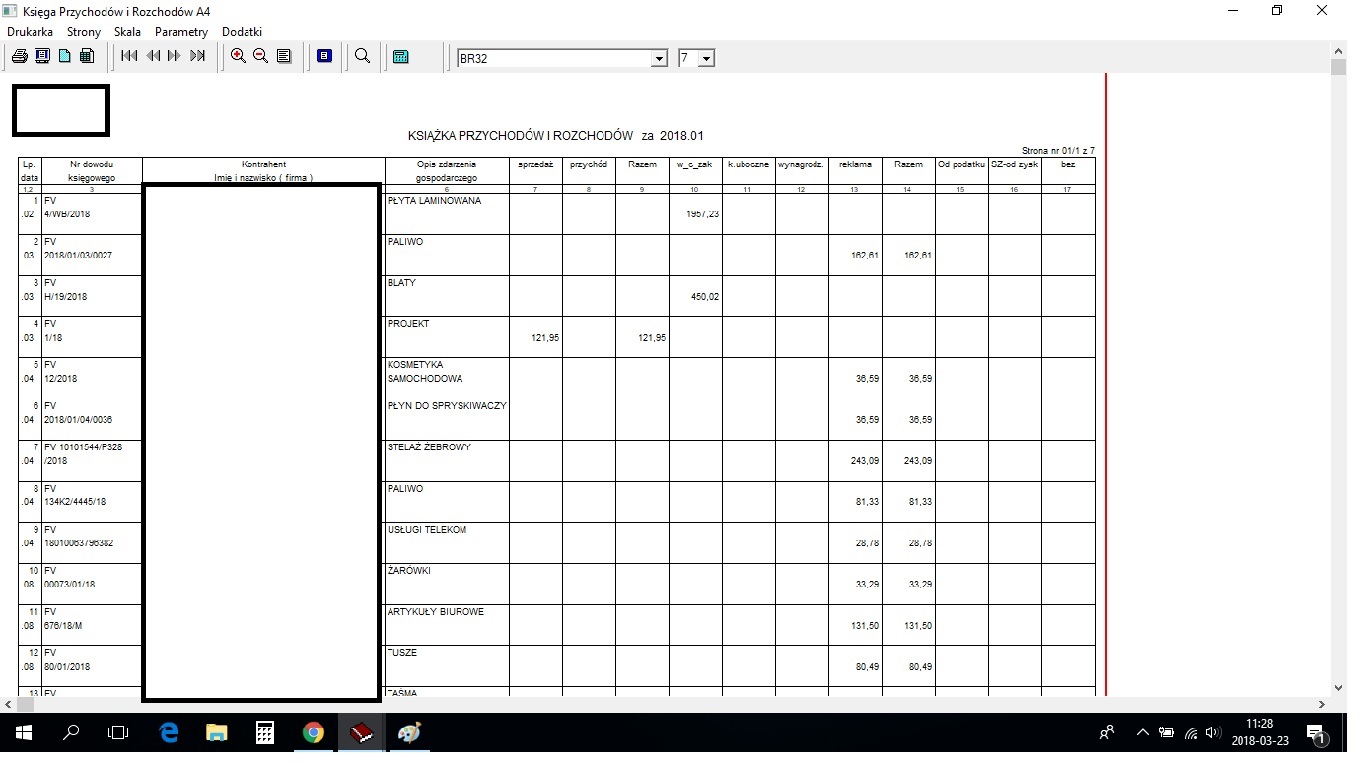Open the dropdown showing value 7
Viewport: 1366px width, 768px height.
pyautogui.click(x=707, y=59)
